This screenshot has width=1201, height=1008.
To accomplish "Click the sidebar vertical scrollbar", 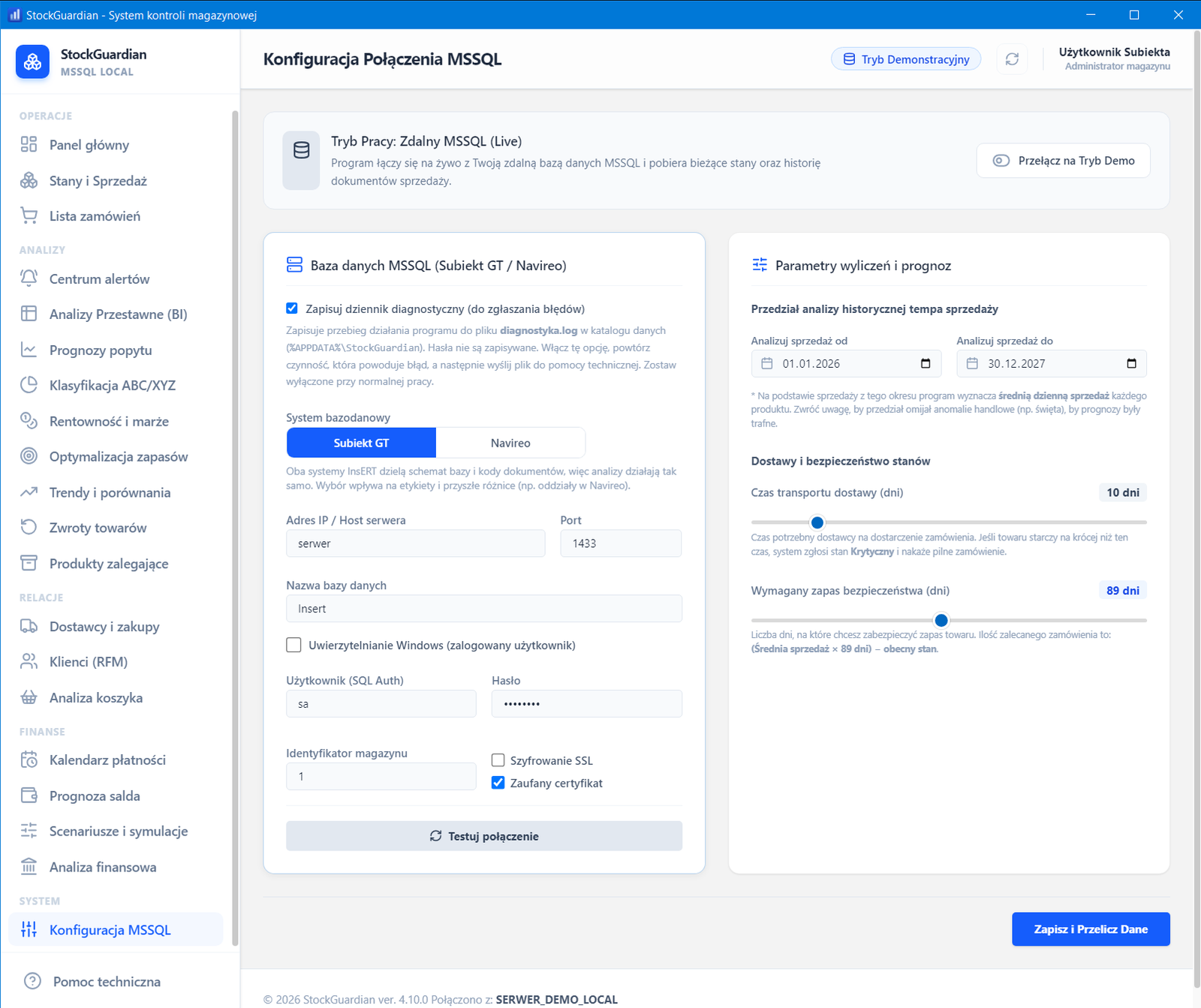I will tap(235, 528).
